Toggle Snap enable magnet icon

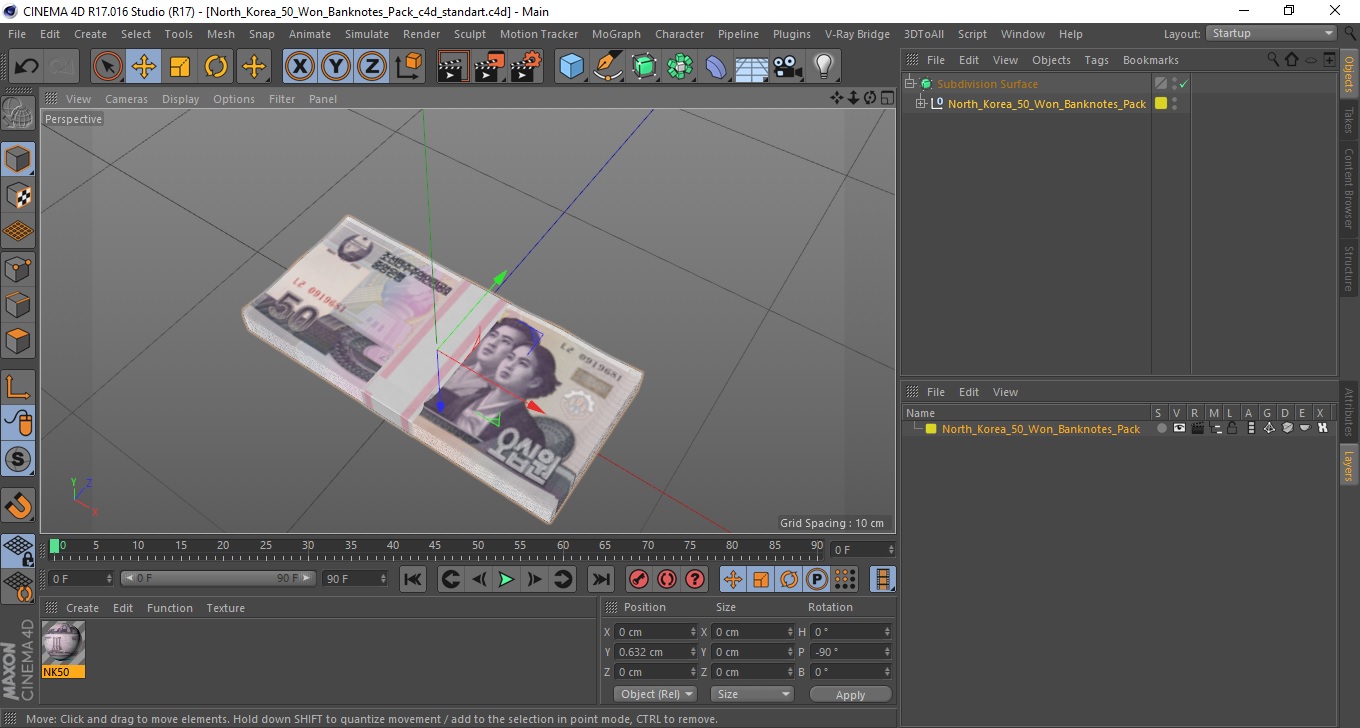18,505
